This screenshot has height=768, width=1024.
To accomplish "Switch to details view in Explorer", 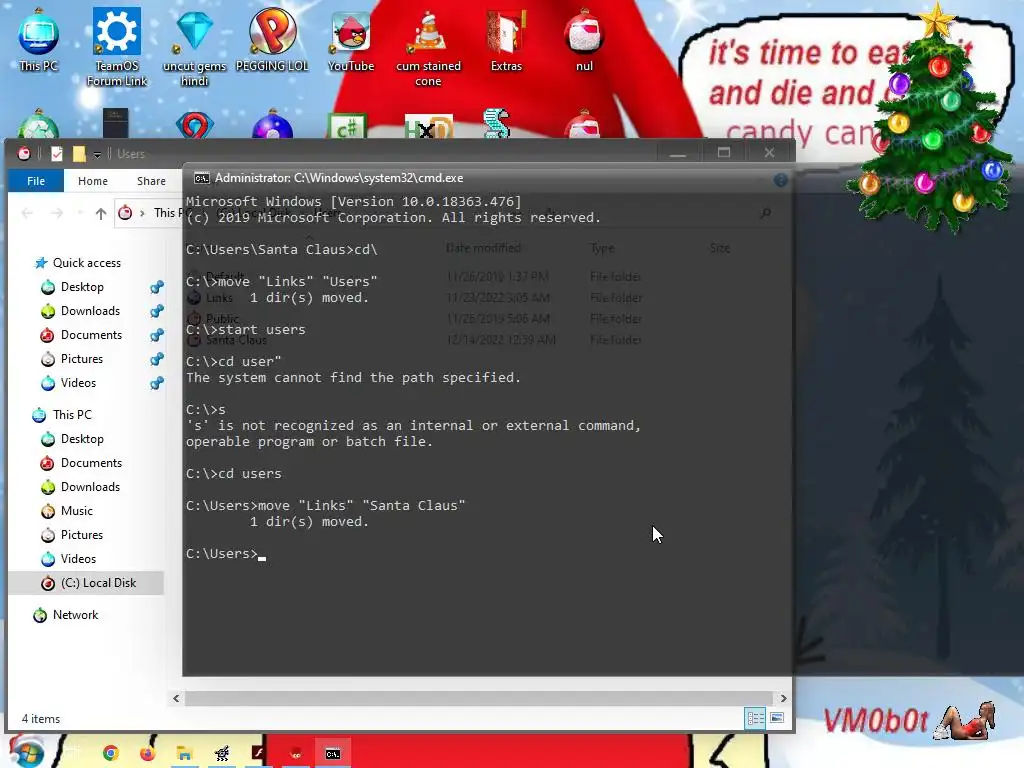I will (x=756, y=718).
